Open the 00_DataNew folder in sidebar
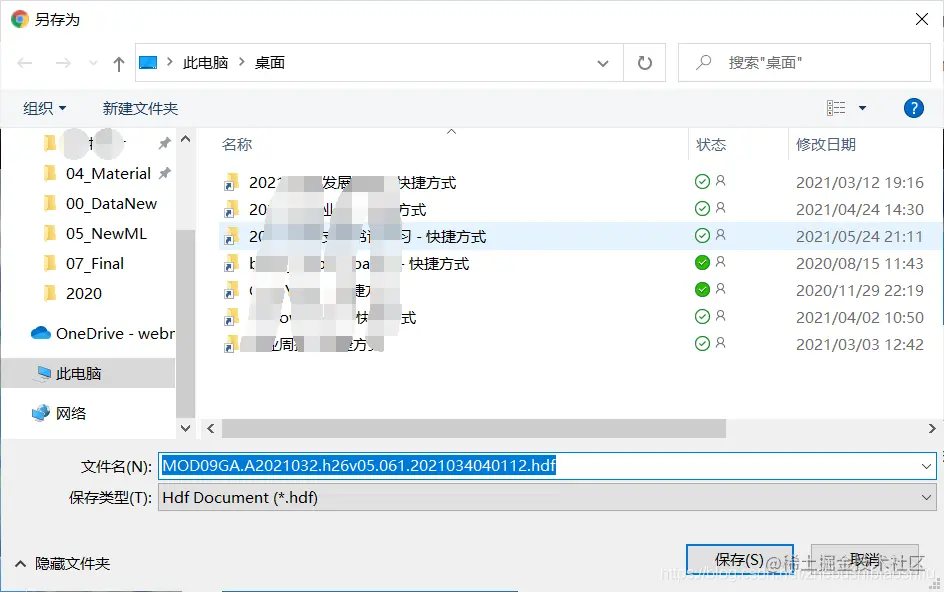Screen dimensions: 944x592 [111, 204]
